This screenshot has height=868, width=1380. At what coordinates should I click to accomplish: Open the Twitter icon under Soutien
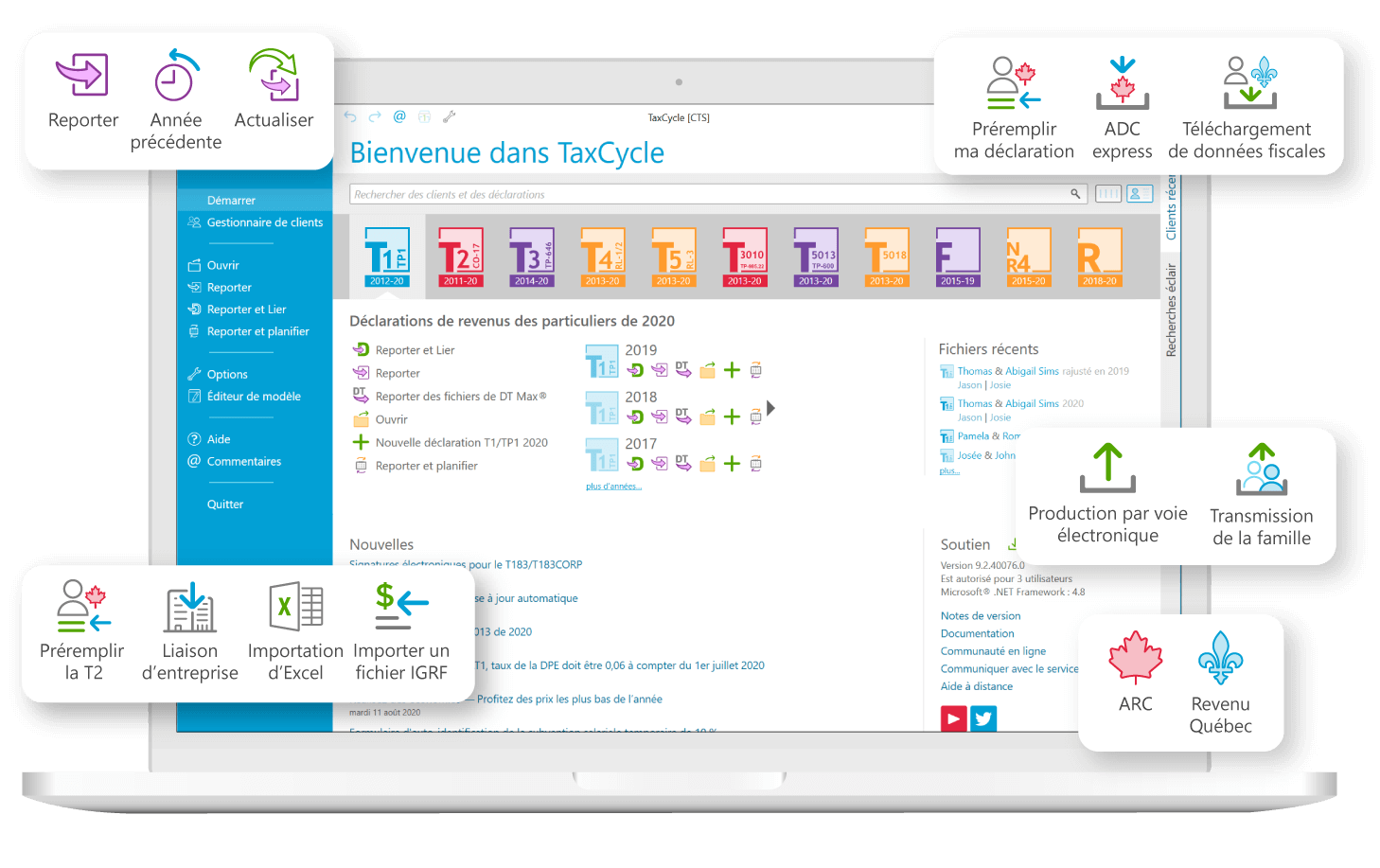(983, 719)
